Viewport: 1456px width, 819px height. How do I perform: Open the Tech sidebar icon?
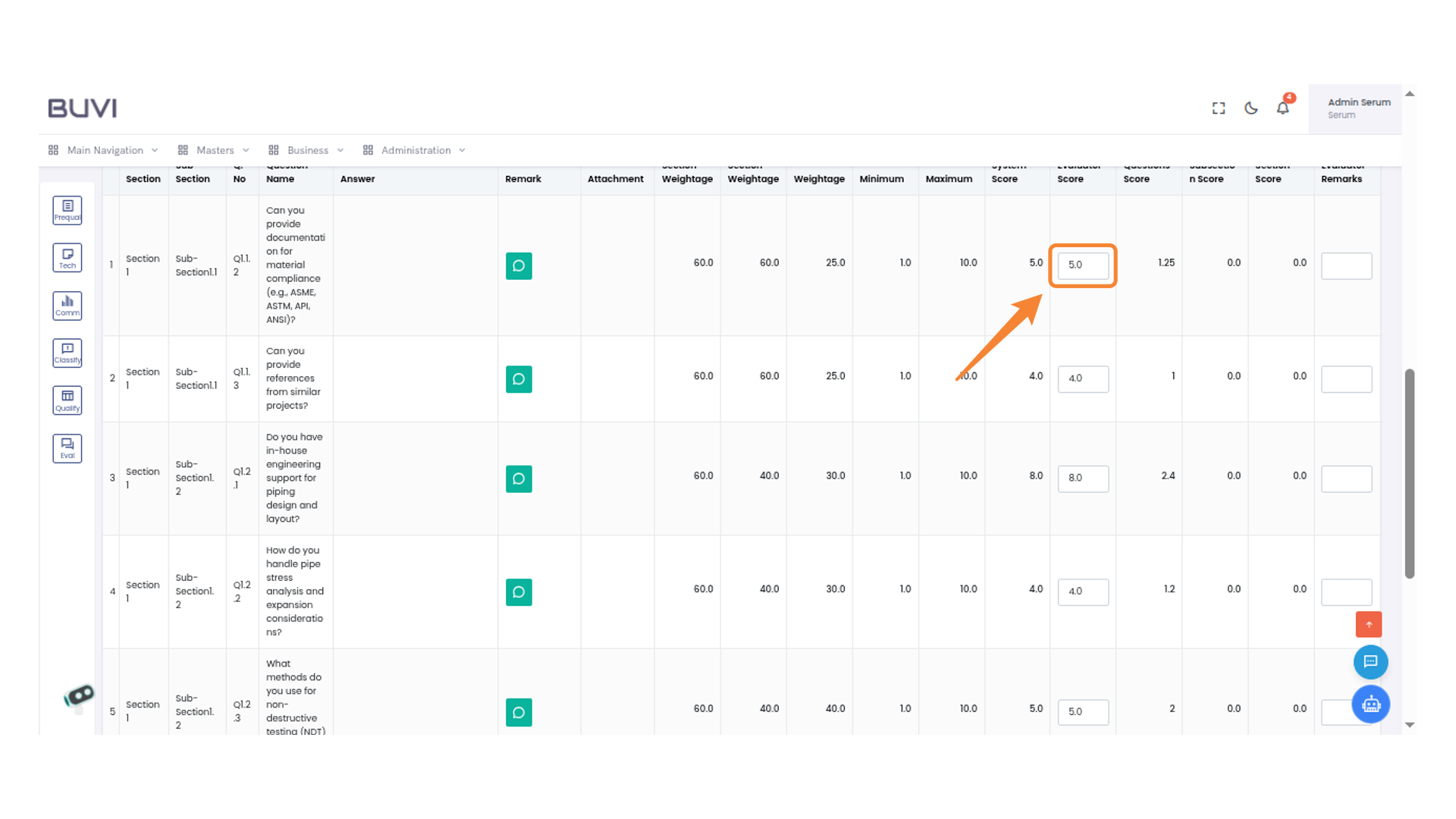point(67,258)
